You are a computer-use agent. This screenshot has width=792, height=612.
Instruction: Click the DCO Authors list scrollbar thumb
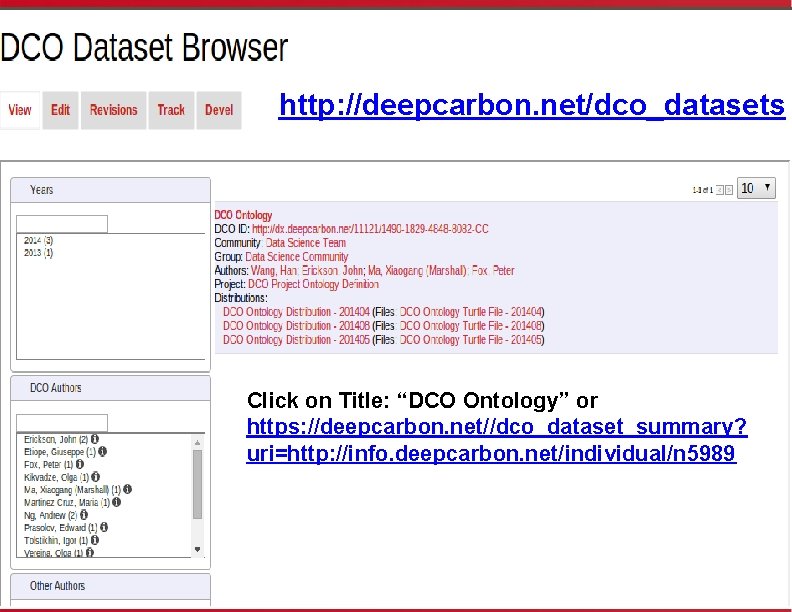pyautogui.click(x=197, y=484)
